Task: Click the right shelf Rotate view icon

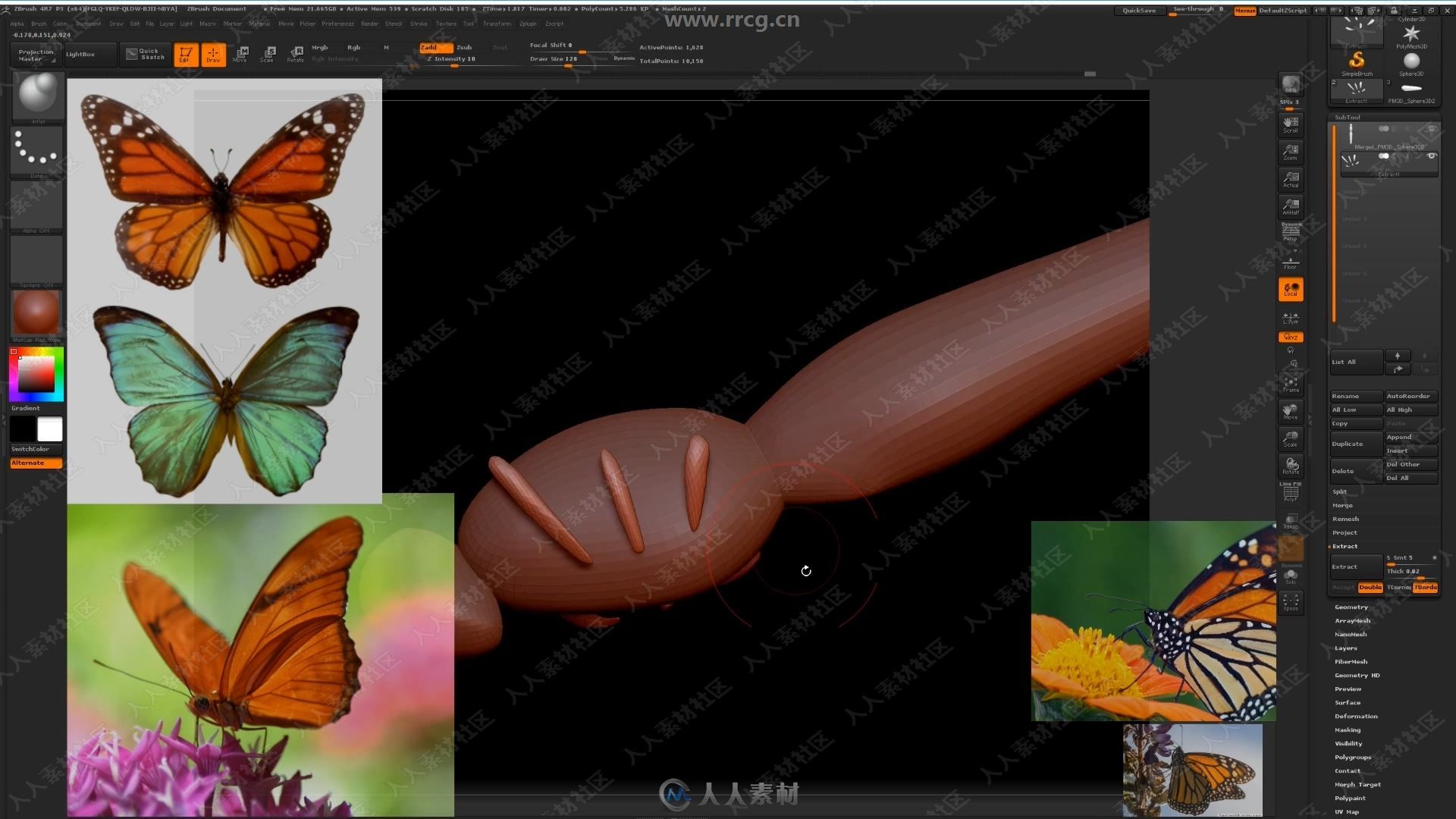Action: coord(1291,466)
